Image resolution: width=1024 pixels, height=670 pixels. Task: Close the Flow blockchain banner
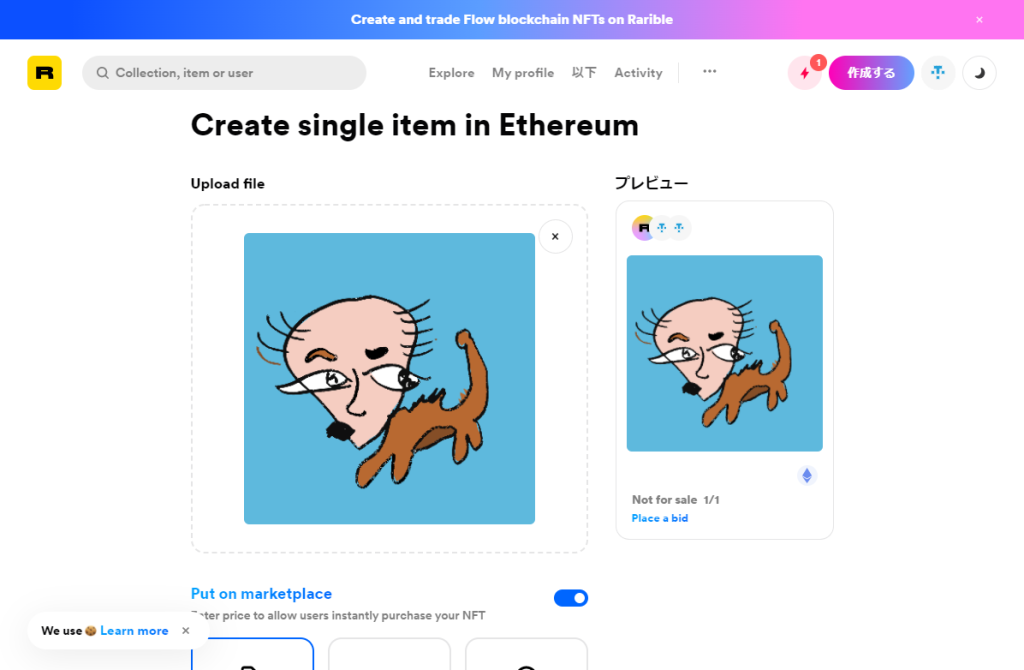click(x=979, y=20)
